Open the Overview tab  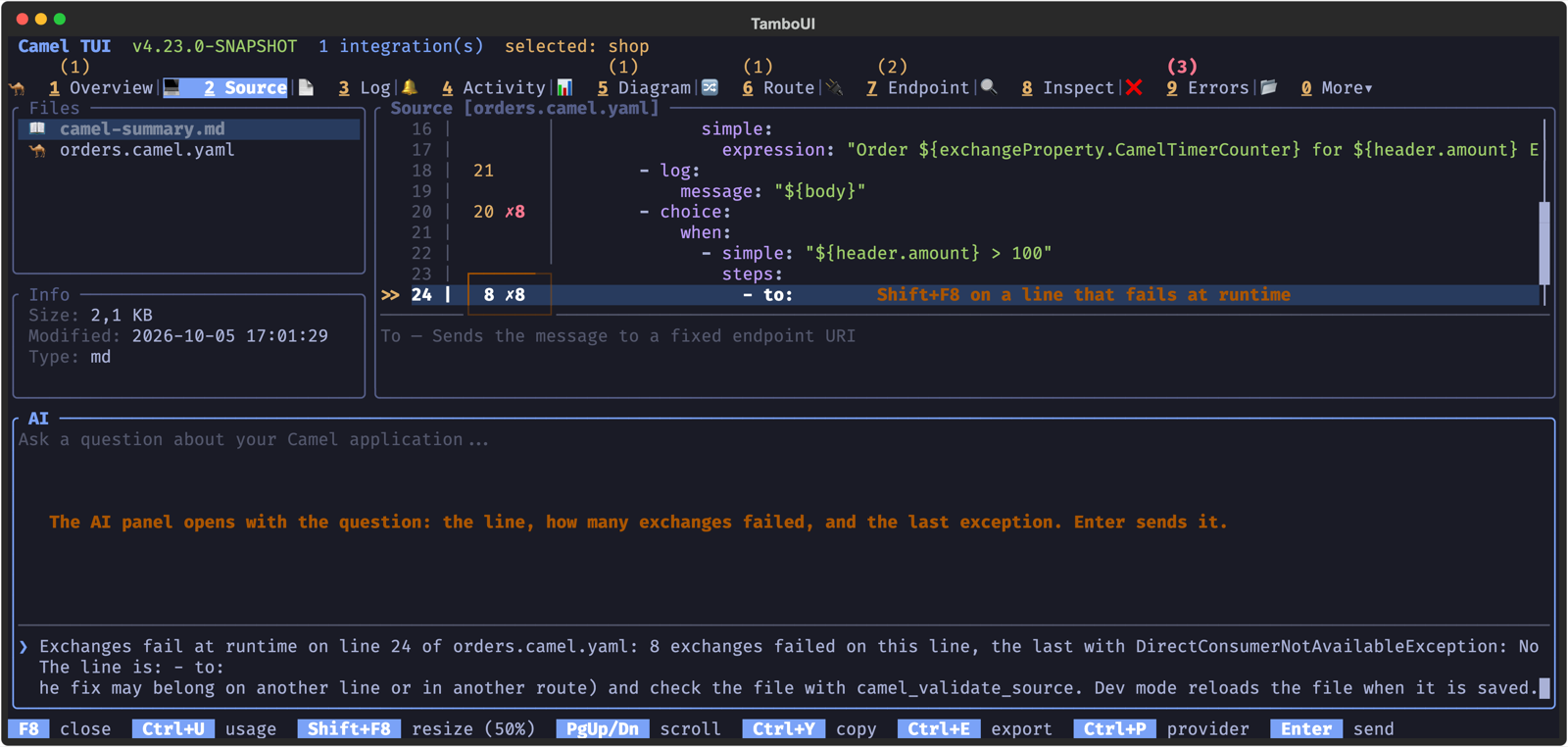[101, 88]
